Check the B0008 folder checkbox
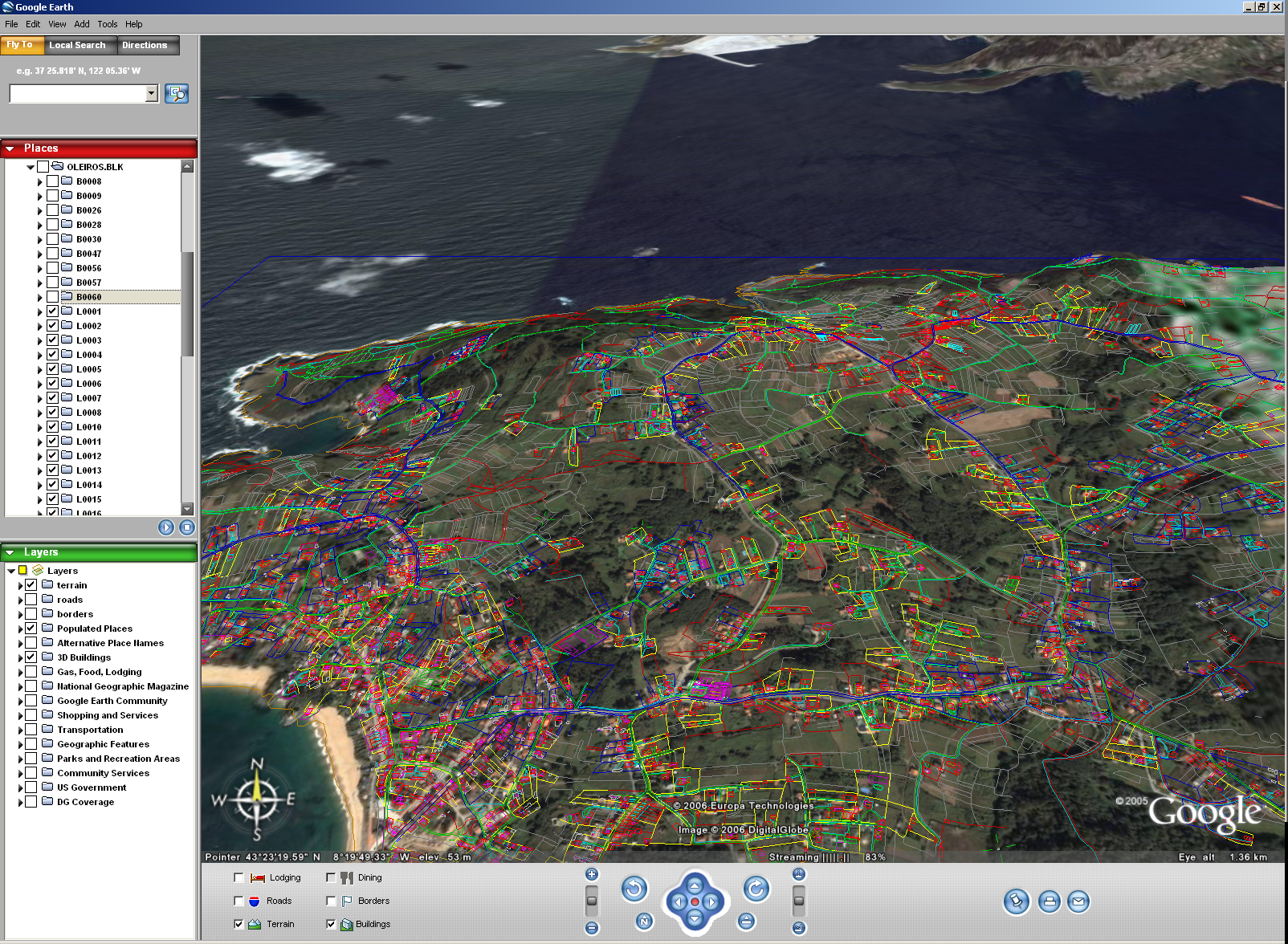 (x=52, y=181)
